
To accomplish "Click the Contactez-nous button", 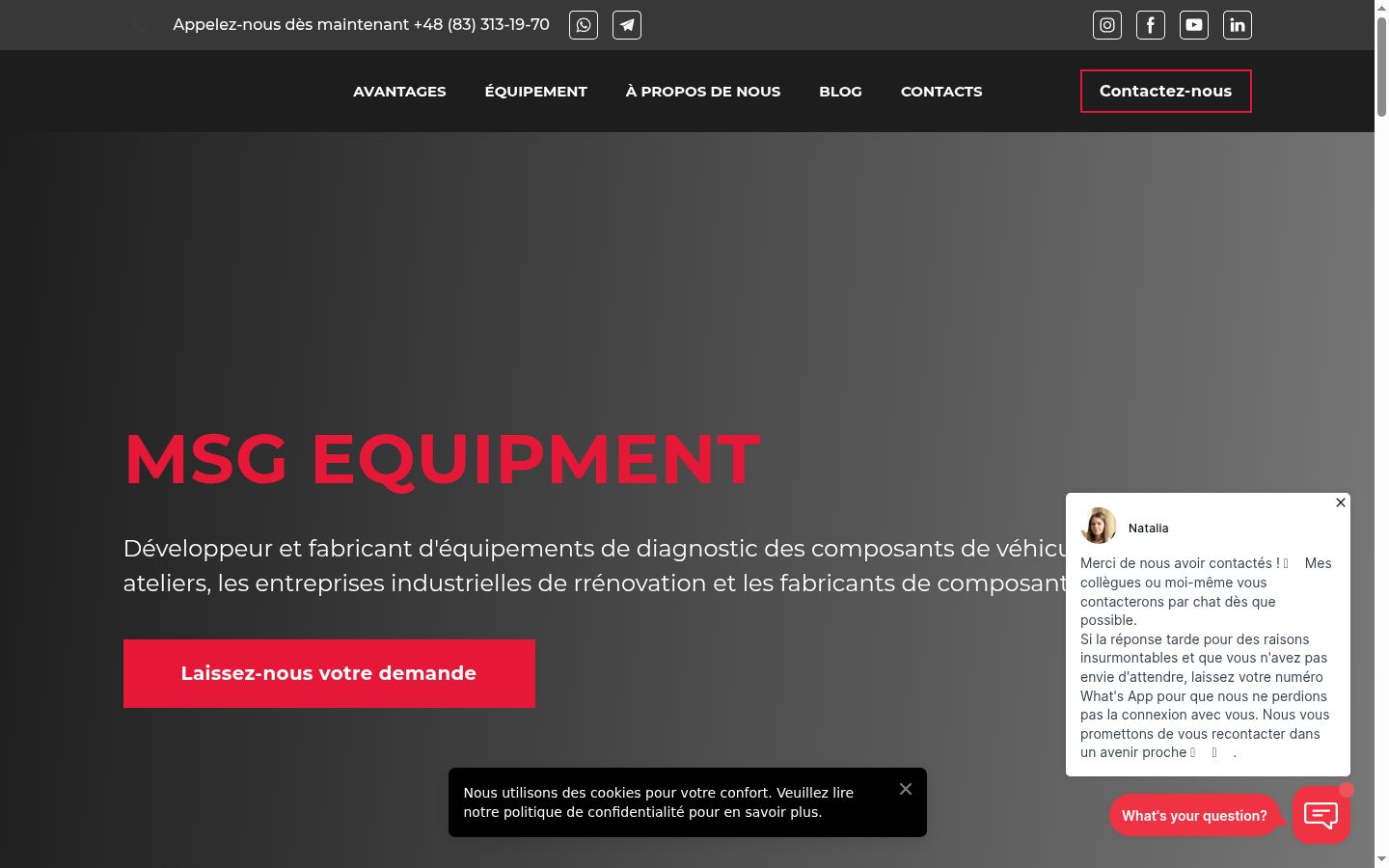I will 1166,91.
